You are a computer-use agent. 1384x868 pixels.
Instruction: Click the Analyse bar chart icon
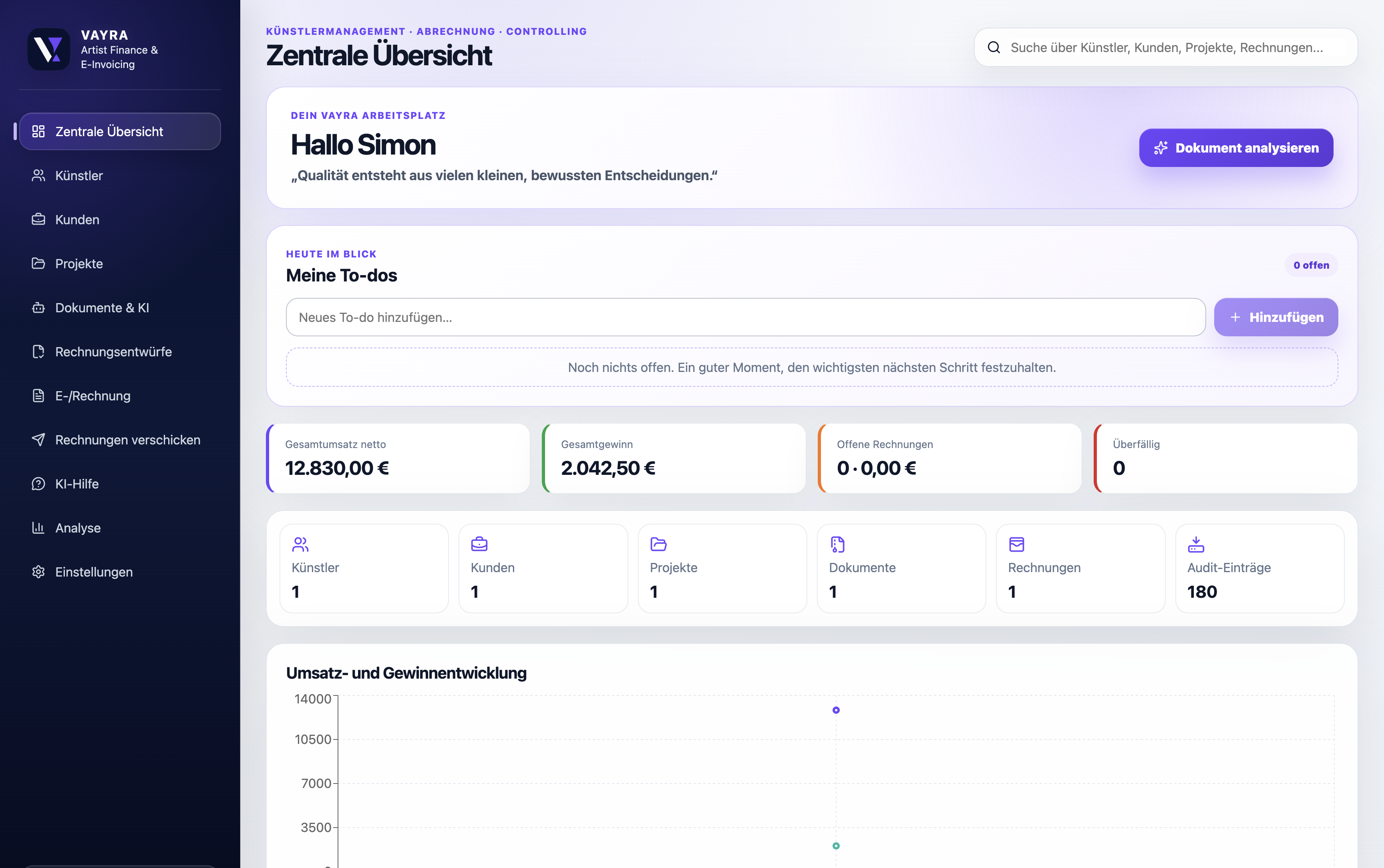(38, 528)
